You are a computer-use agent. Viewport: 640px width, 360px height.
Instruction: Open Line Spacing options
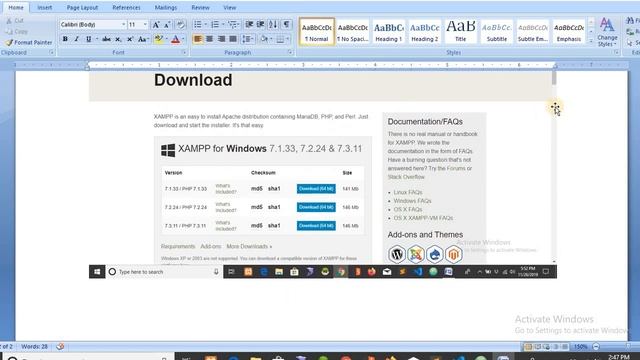pyautogui.click(x=247, y=39)
